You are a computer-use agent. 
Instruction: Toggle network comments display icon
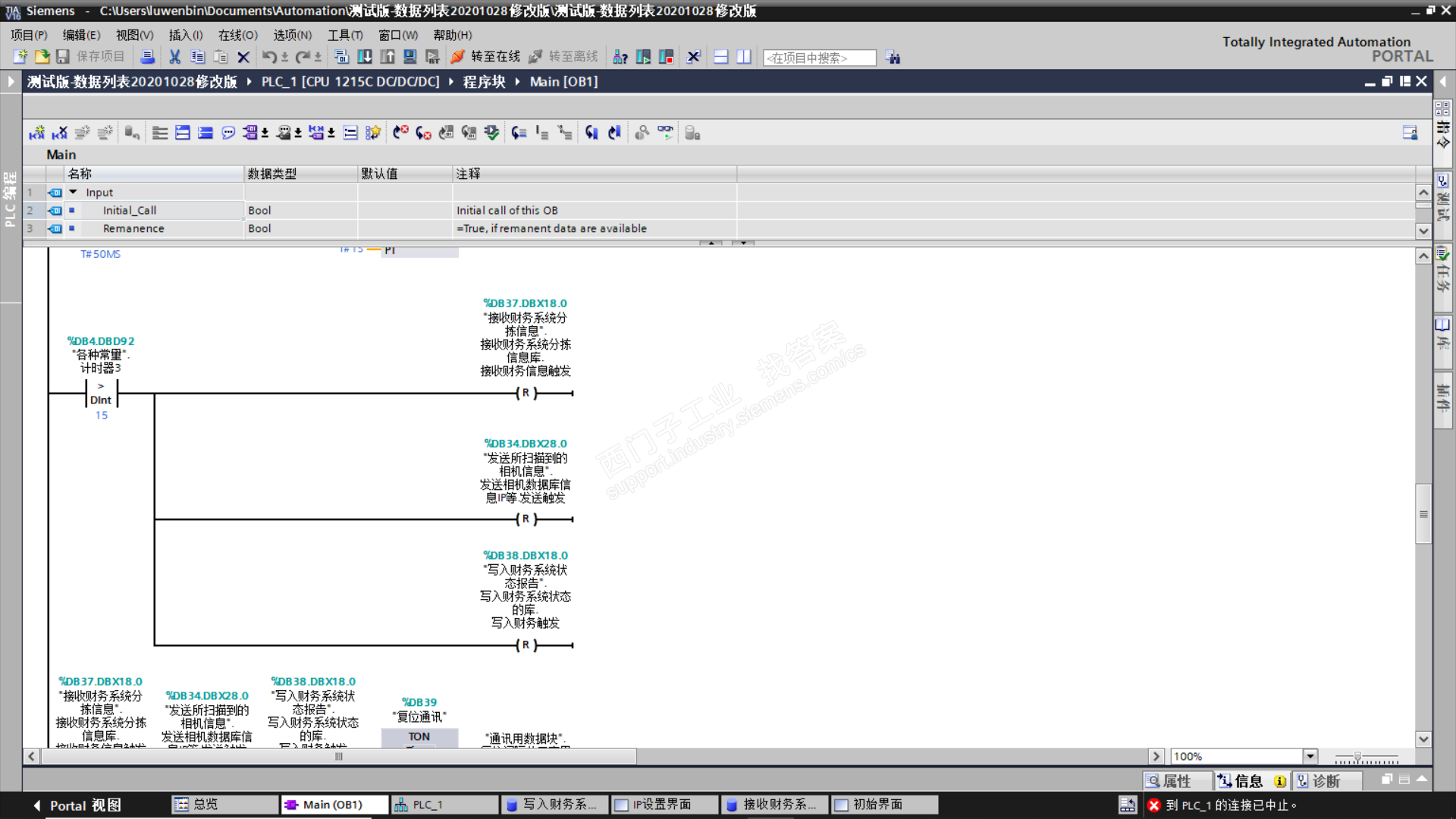[228, 133]
